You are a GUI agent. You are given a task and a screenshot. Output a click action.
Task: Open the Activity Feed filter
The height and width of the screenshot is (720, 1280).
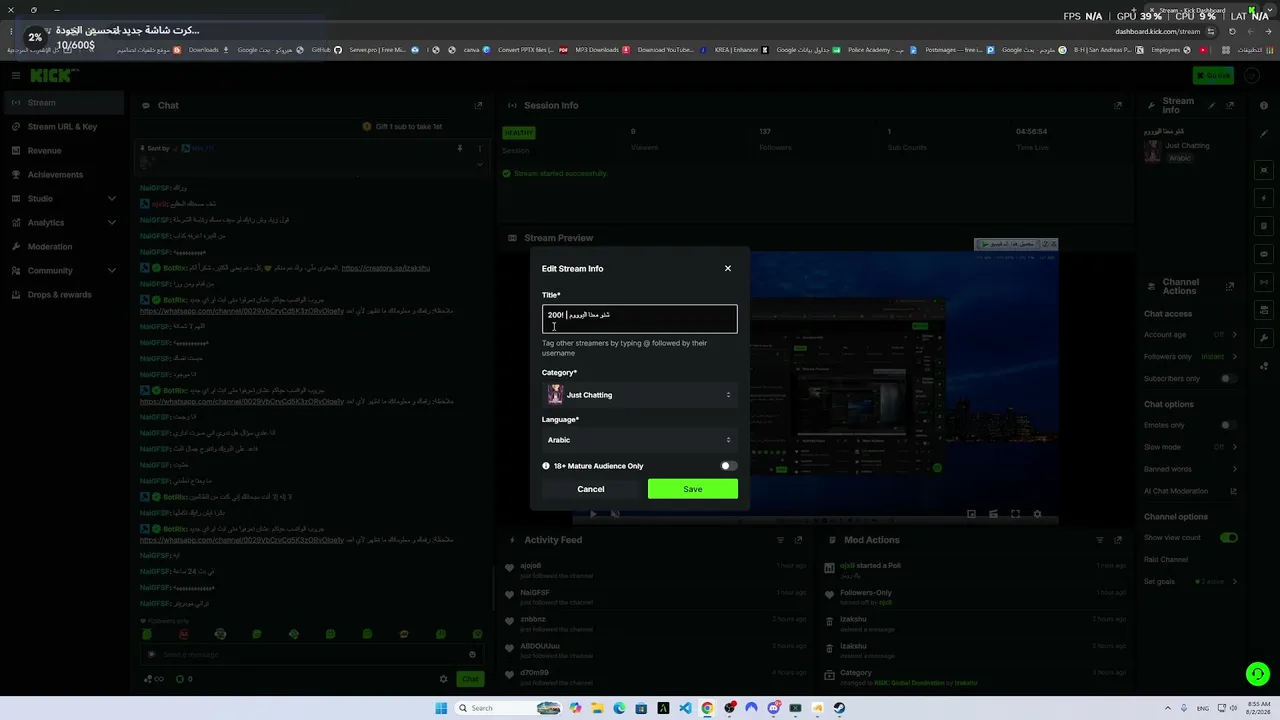pos(781,540)
